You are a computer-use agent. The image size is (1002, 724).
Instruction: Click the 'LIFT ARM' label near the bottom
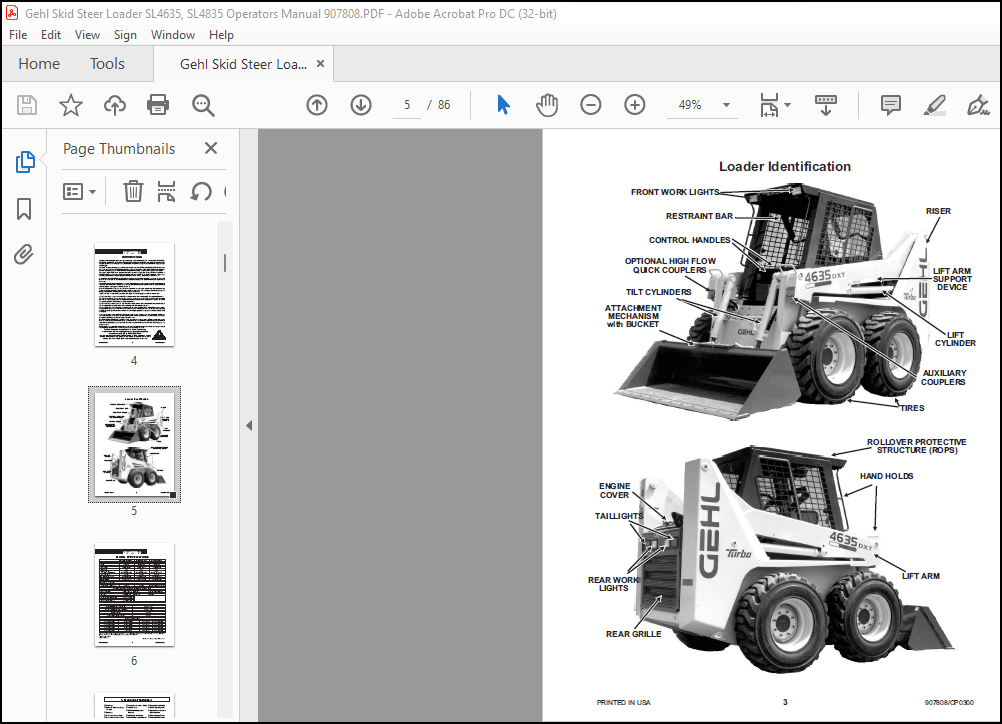[920, 576]
